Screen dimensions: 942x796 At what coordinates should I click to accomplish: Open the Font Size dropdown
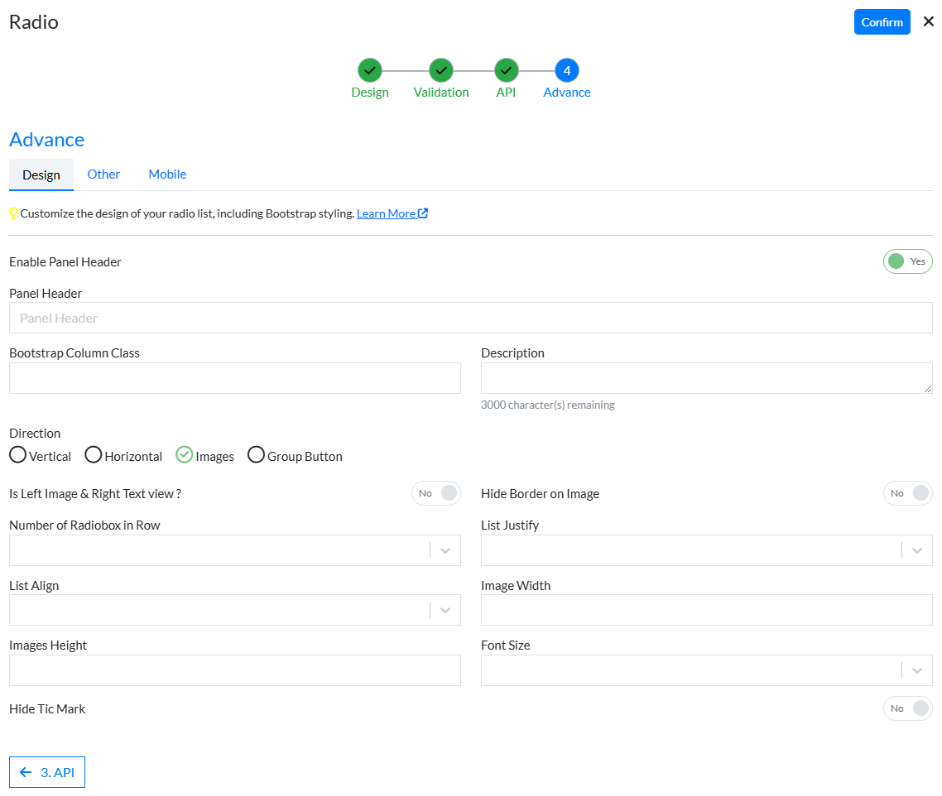click(x=917, y=670)
